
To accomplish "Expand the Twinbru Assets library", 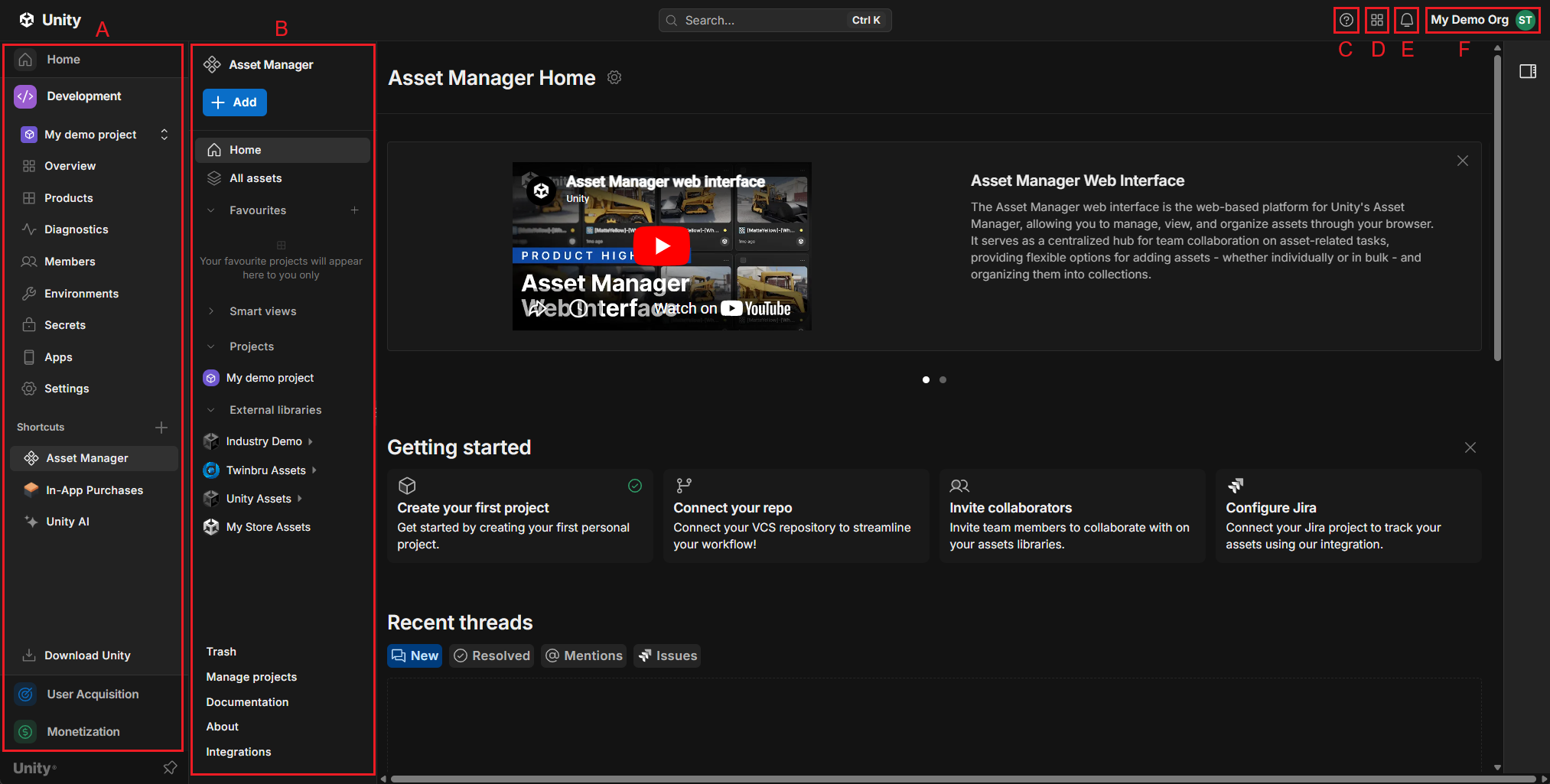I will tap(314, 470).
